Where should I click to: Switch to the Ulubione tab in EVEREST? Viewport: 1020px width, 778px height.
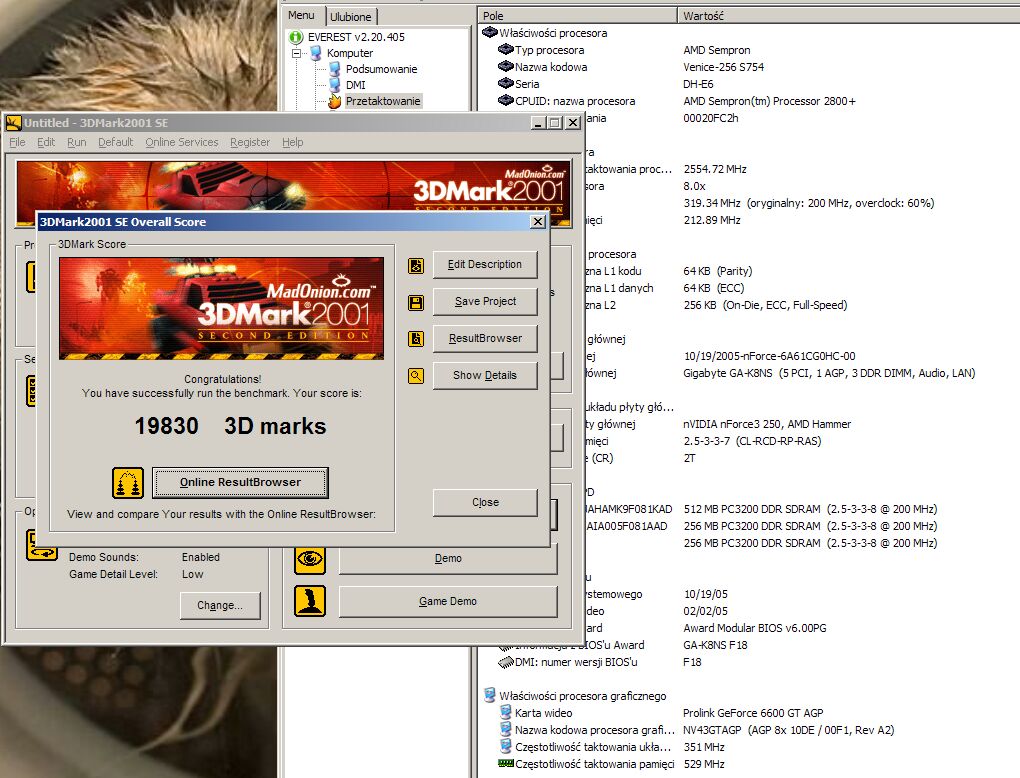pos(350,17)
